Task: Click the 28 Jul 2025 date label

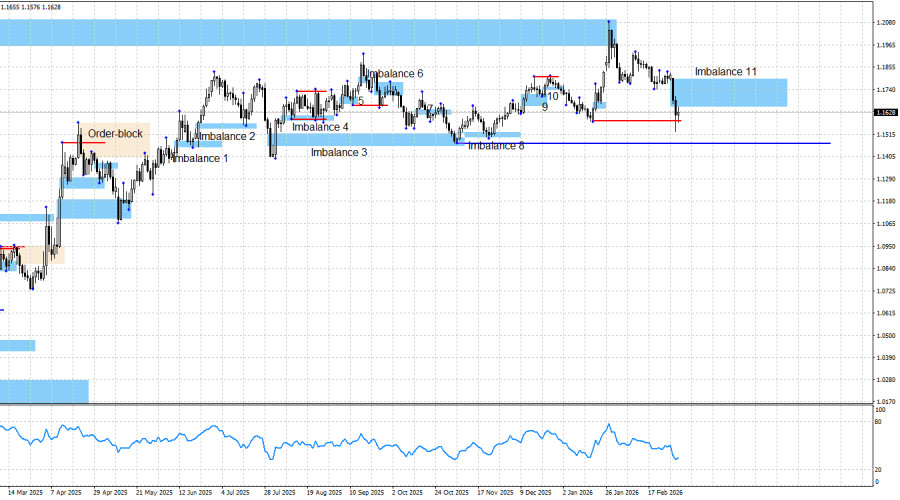Action: coord(280,493)
